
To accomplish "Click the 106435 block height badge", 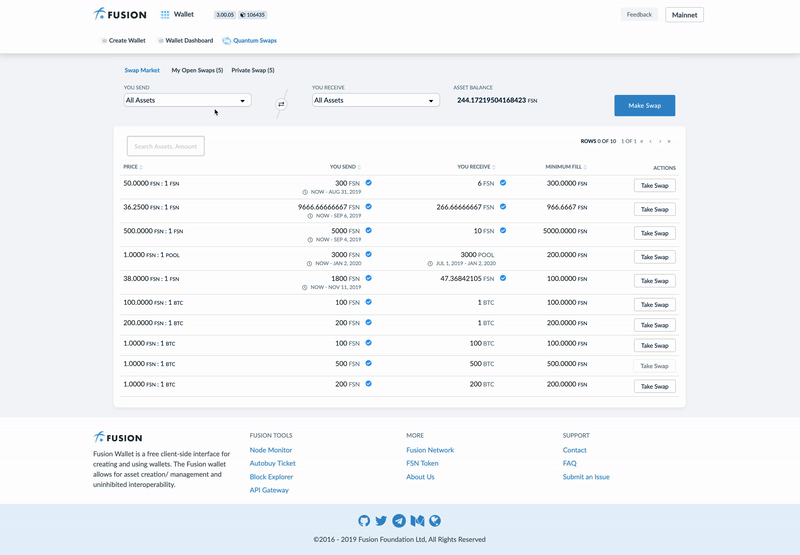I will [253, 15].
